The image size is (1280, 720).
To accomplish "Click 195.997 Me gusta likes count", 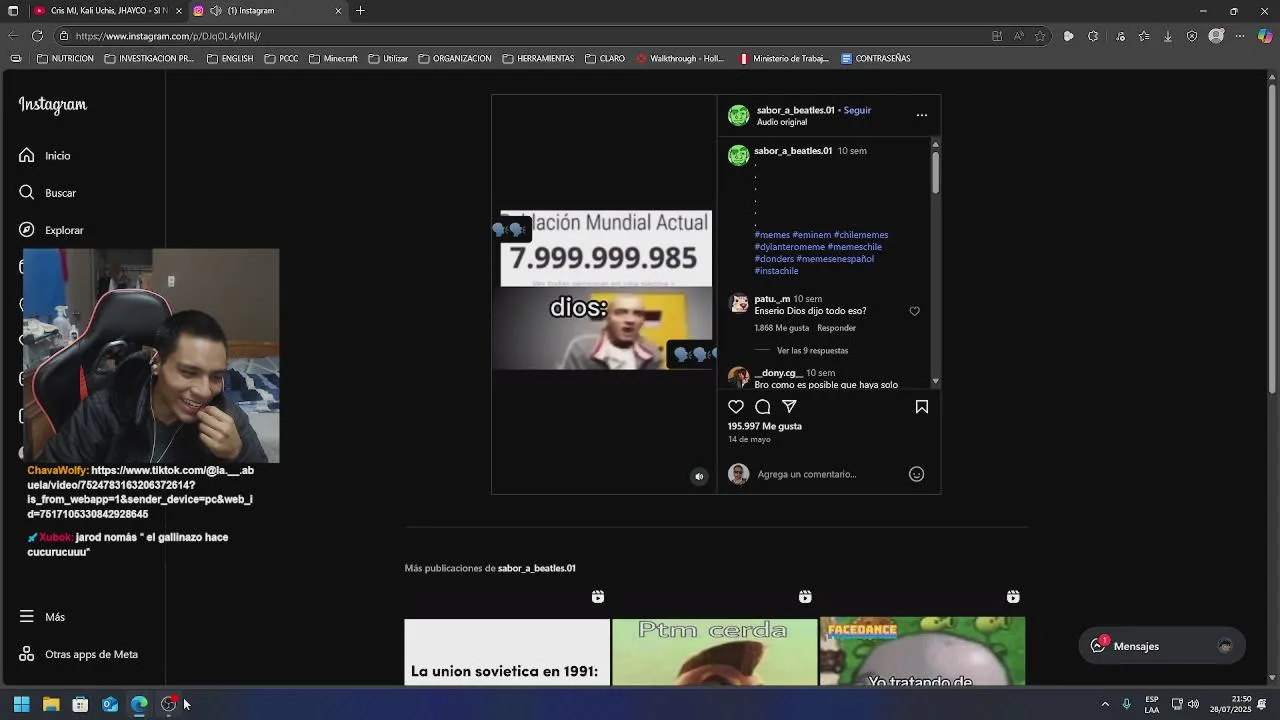I will pos(765,426).
